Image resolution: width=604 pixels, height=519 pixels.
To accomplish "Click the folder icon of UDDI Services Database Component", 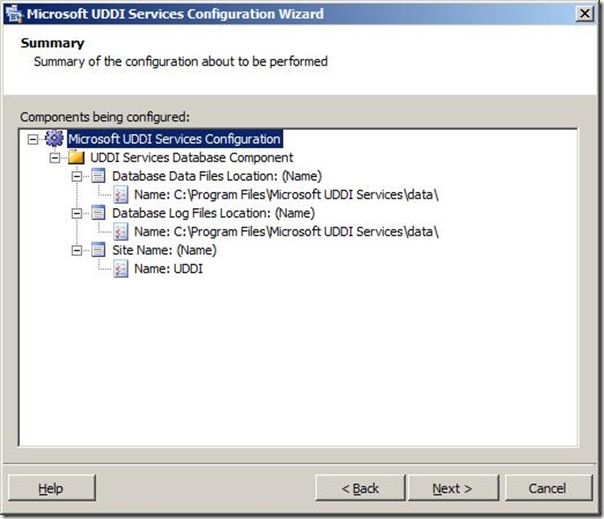I will click(76, 157).
